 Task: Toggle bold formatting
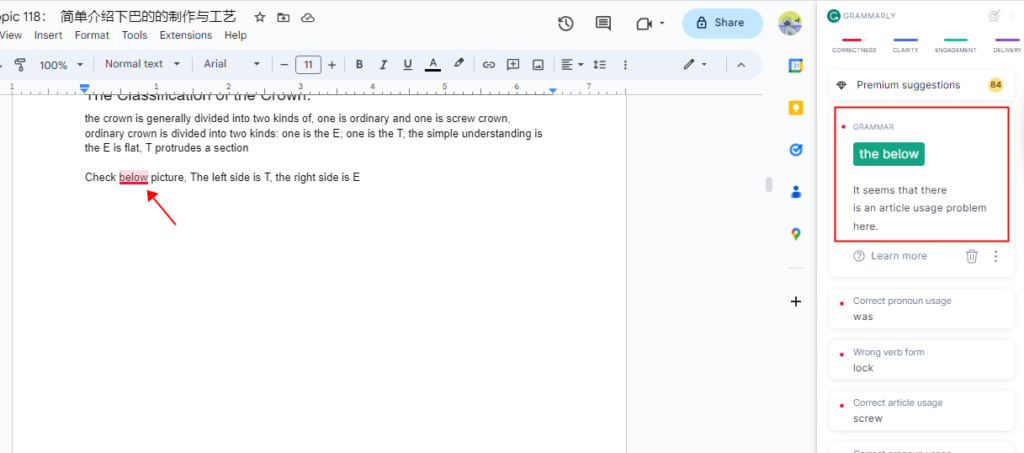click(359, 65)
